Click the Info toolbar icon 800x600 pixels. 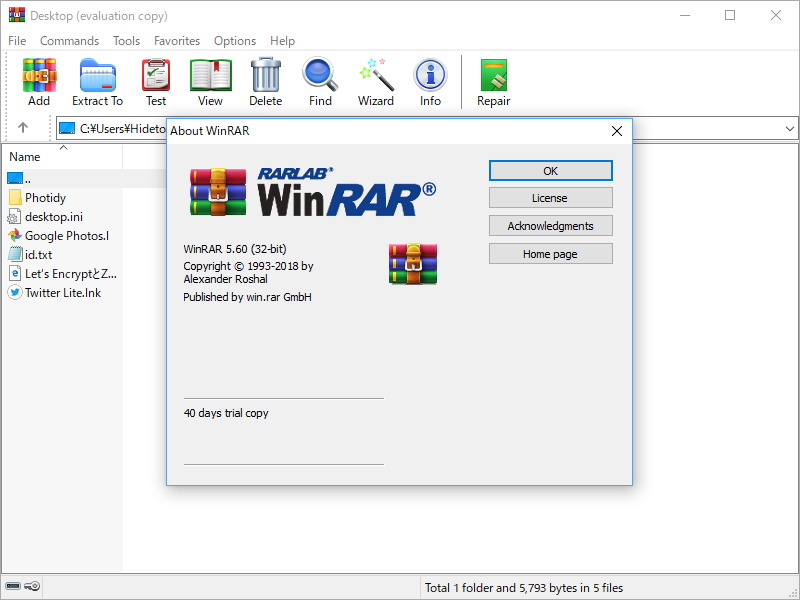tap(430, 80)
